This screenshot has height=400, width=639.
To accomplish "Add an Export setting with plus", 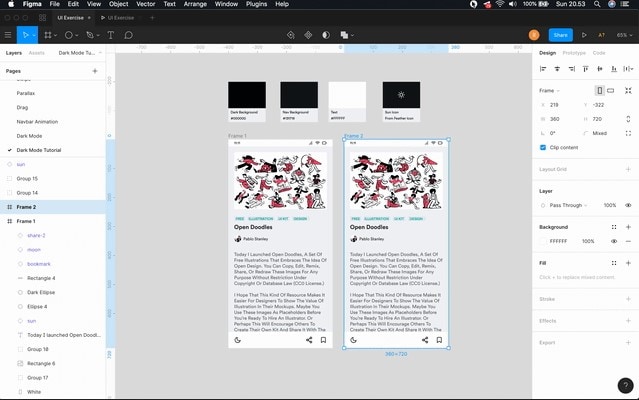I will click(x=628, y=343).
